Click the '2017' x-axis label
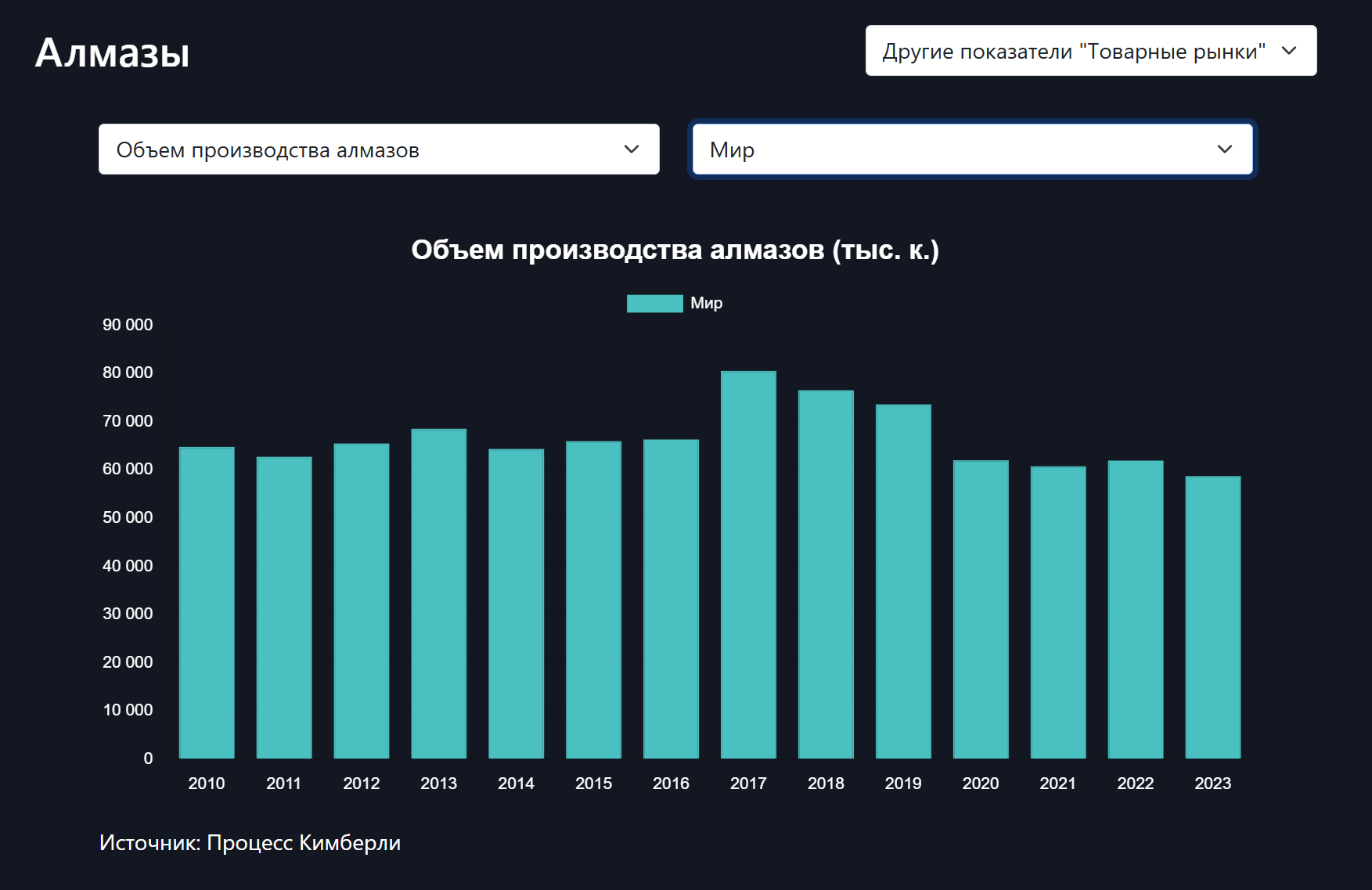The height and width of the screenshot is (890, 1372). pos(749,784)
